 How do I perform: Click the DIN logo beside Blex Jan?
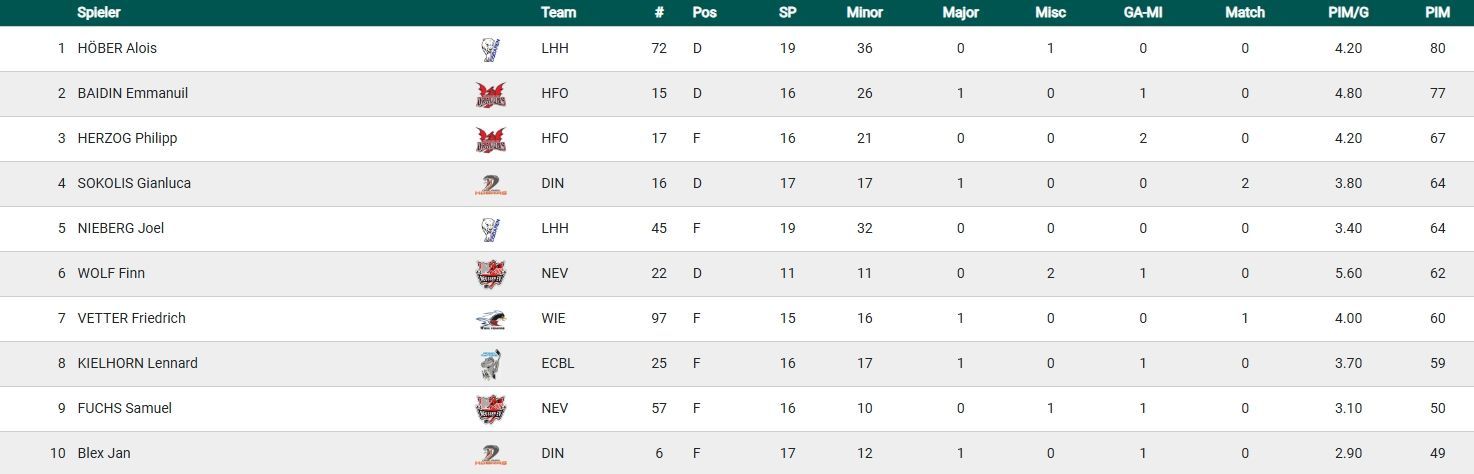490,454
